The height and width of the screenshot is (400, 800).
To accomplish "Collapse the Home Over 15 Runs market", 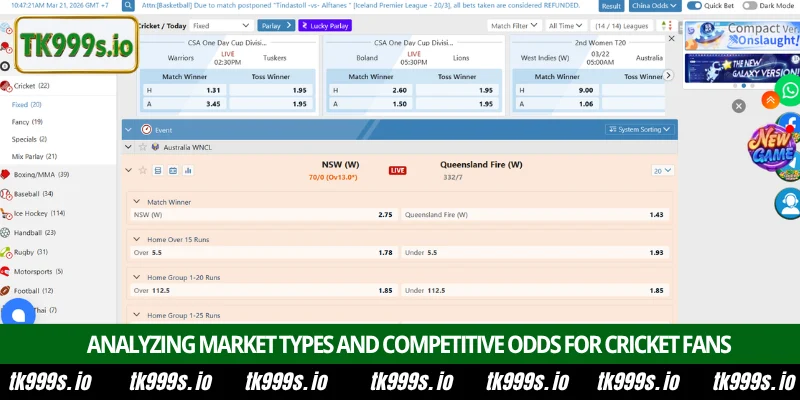I will (x=136, y=239).
